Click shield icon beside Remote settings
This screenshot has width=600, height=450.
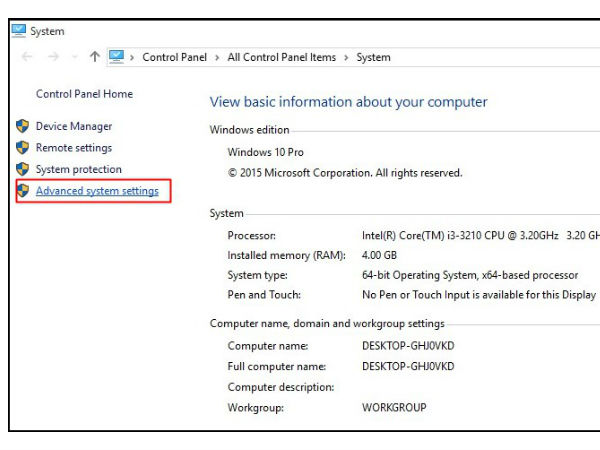coord(23,147)
